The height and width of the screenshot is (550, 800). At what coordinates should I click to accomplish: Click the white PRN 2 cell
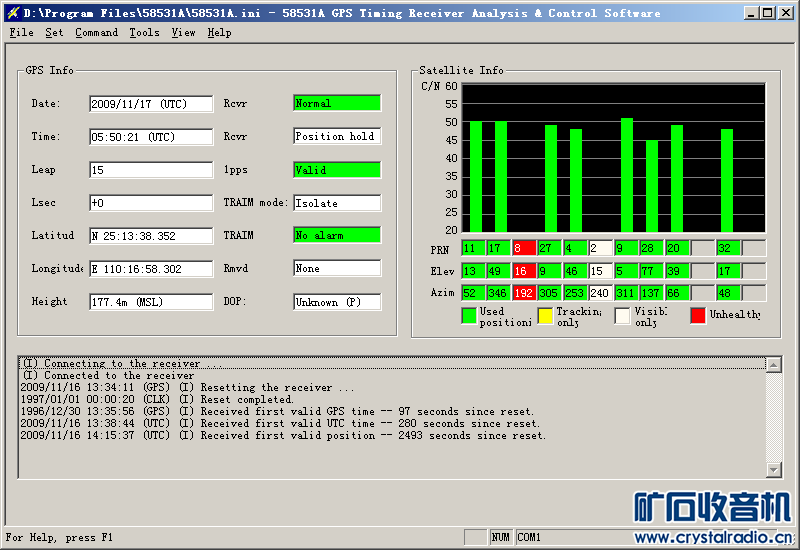pos(601,248)
